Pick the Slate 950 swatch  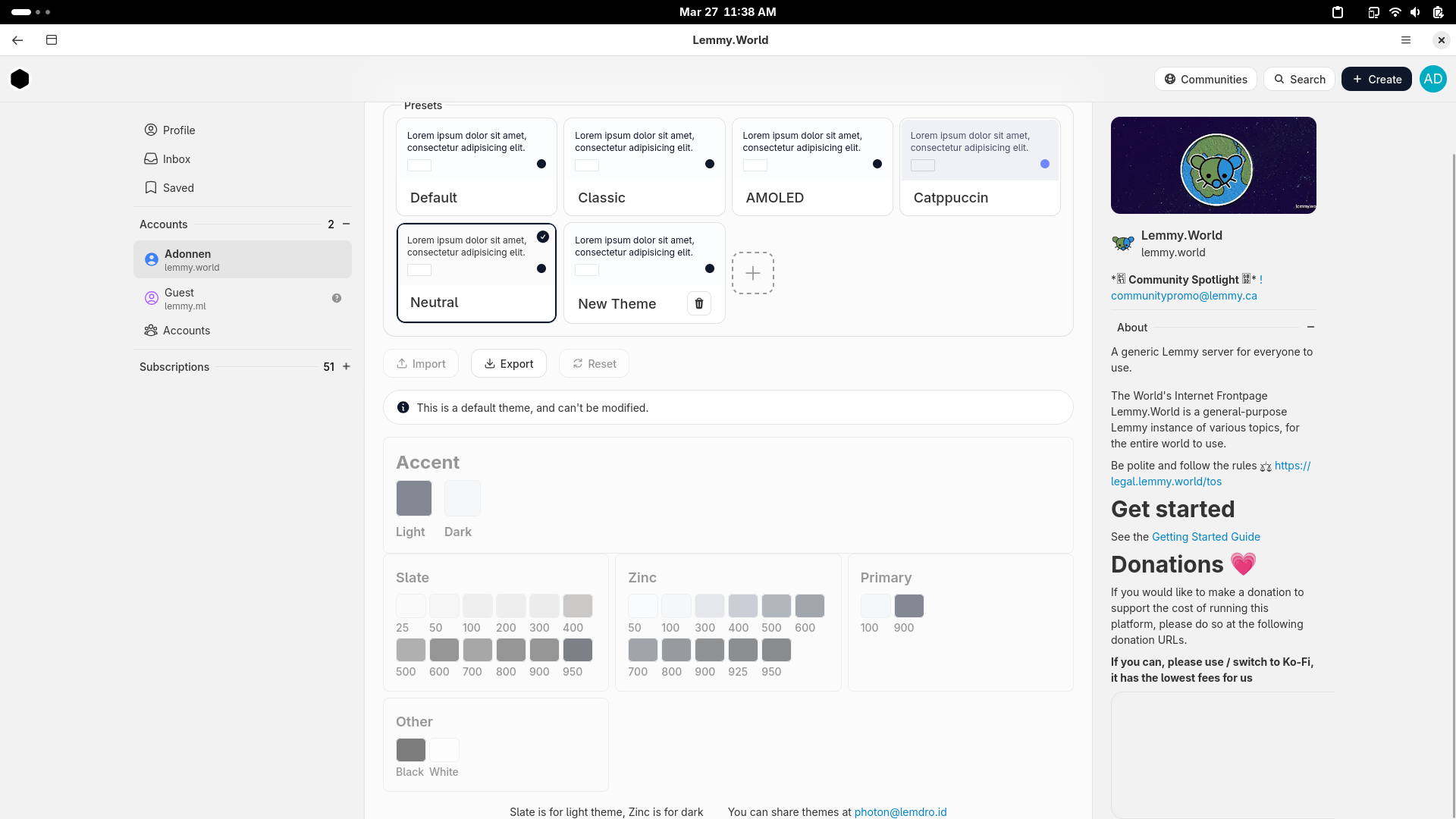coord(578,650)
